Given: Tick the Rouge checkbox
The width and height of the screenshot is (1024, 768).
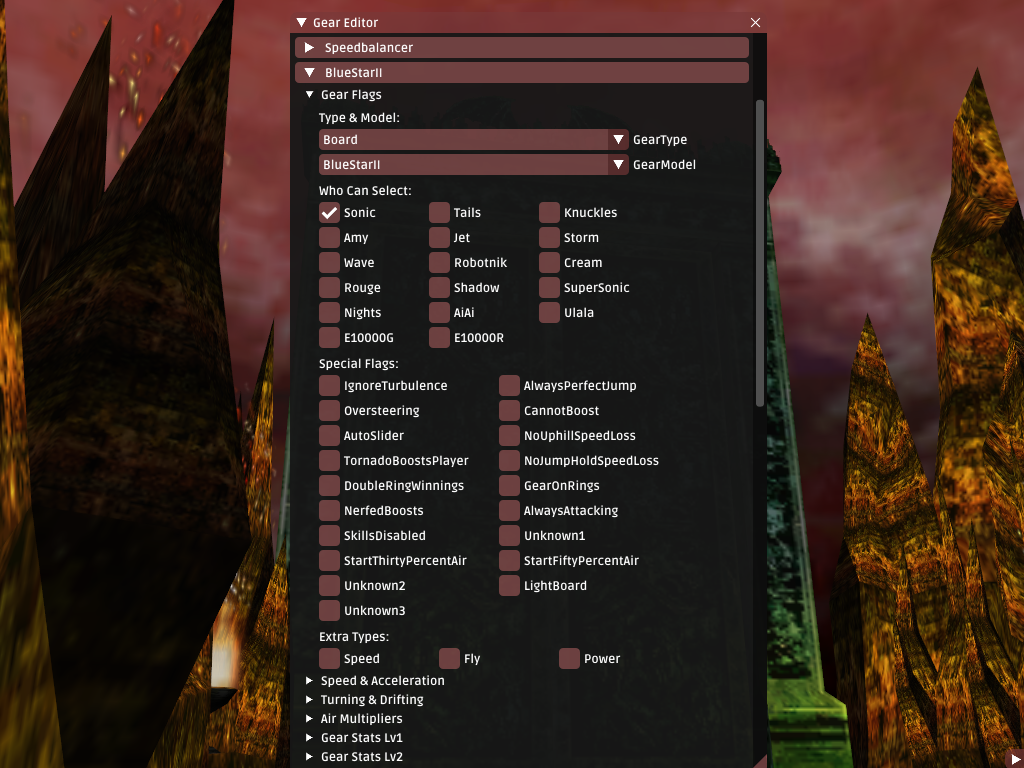Looking at the screenshot, I should 329,287.
